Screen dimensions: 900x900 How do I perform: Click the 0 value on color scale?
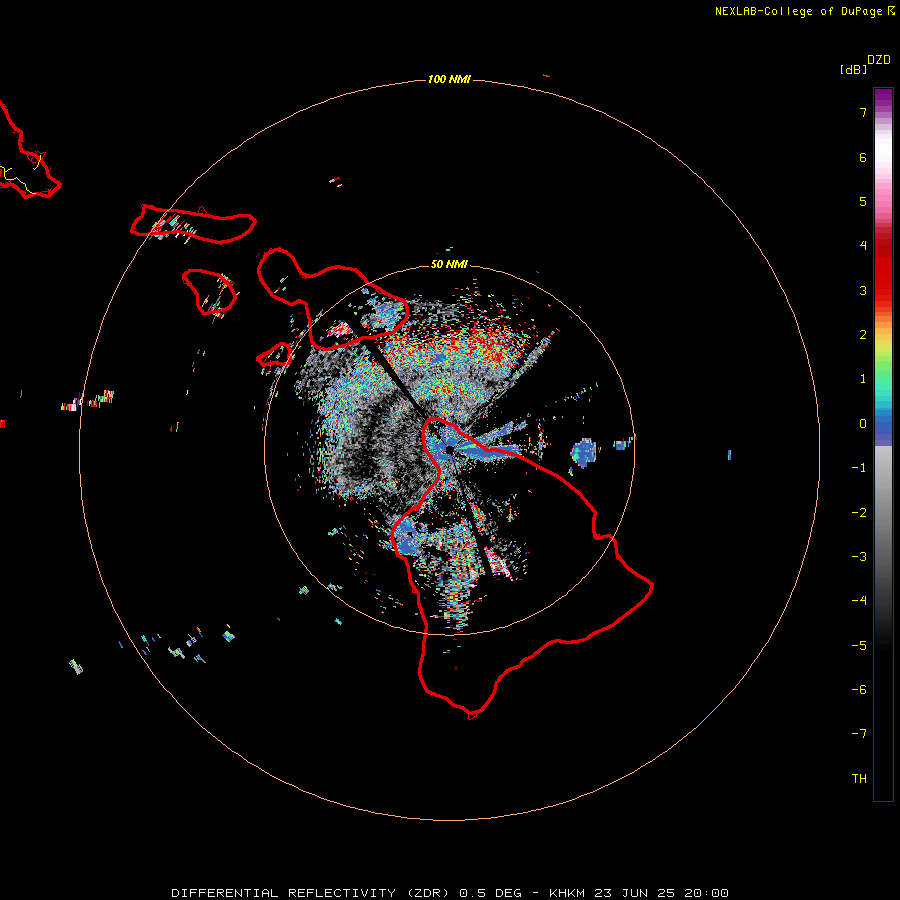pos(863,424)
